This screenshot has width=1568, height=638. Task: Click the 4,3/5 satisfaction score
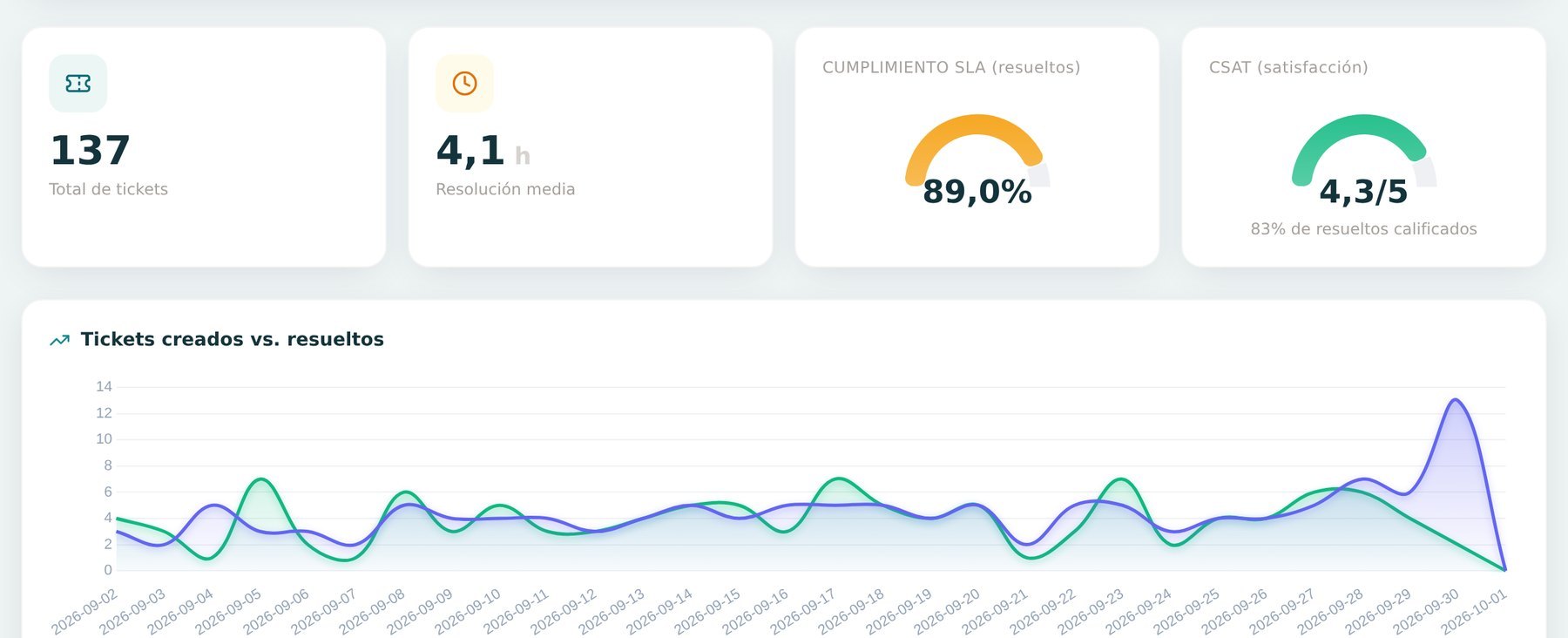coord(1363,191)
